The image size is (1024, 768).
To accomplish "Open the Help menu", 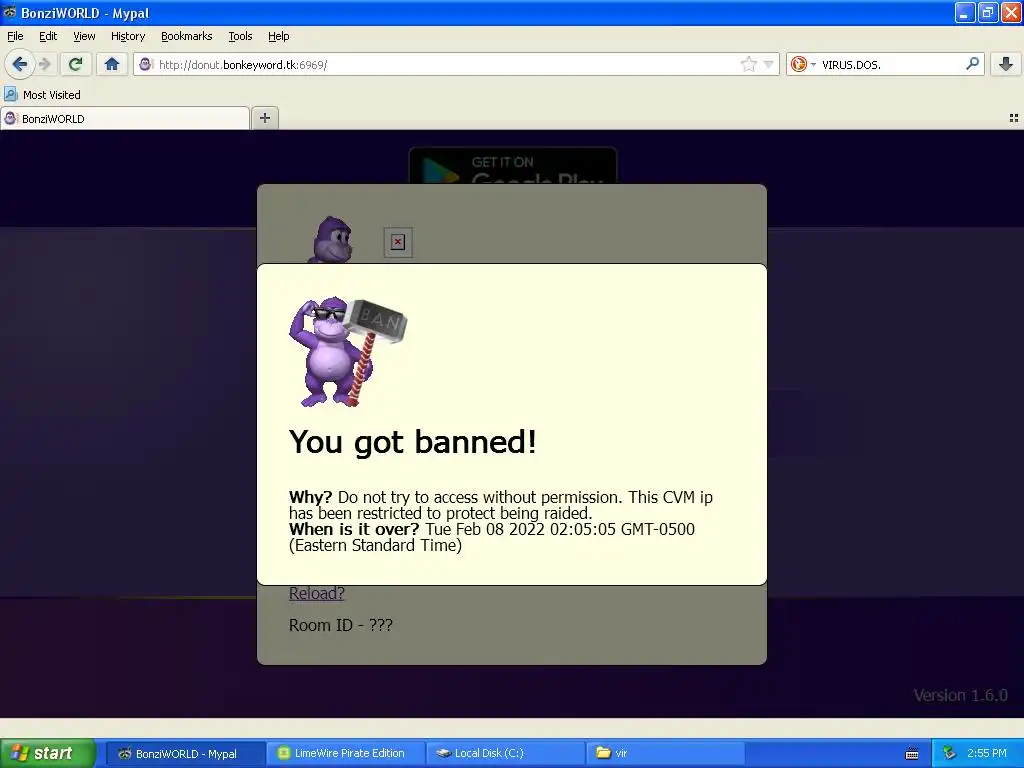I will coord(279,36).
